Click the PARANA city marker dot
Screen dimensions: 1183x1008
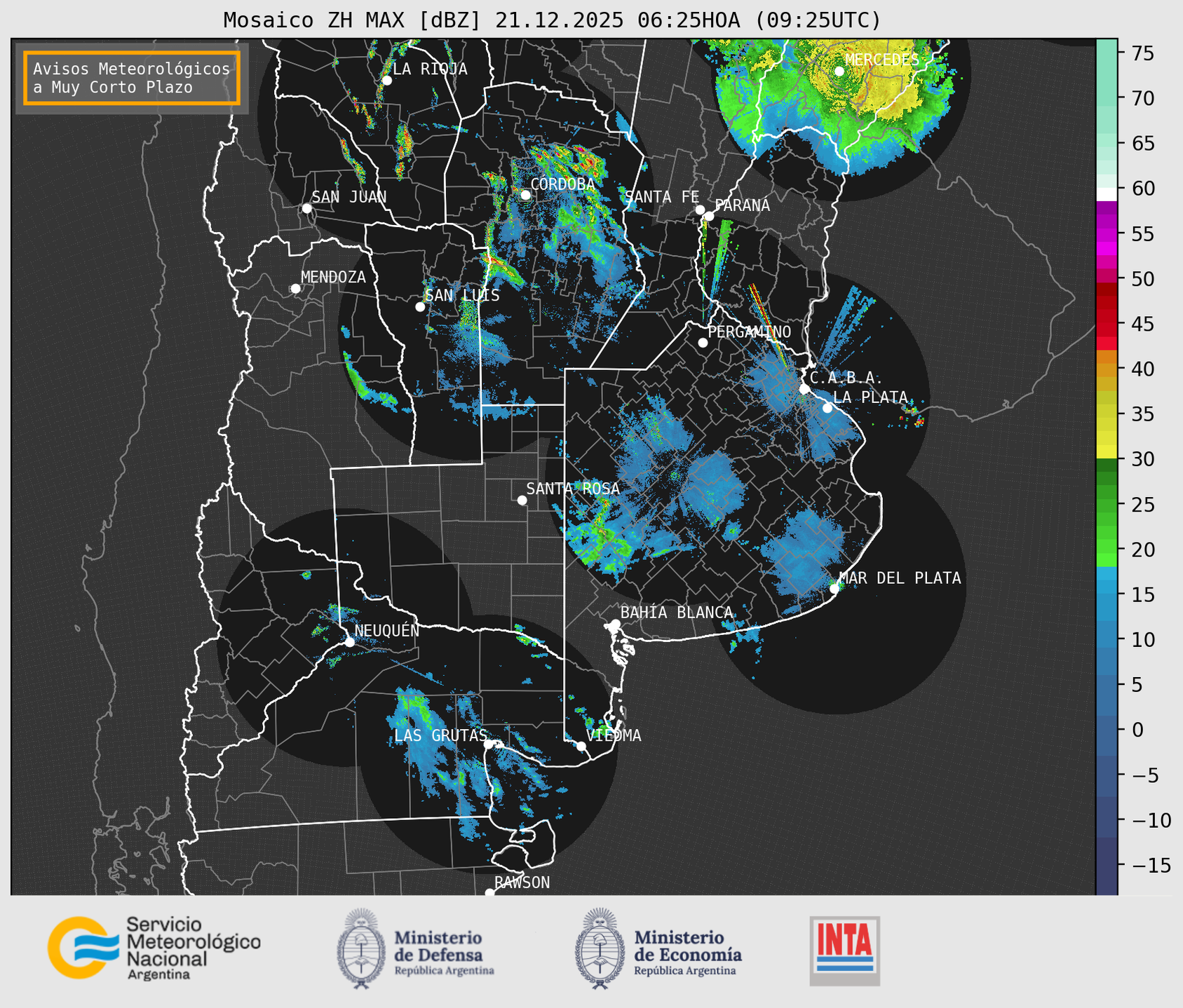coord(709,216)
